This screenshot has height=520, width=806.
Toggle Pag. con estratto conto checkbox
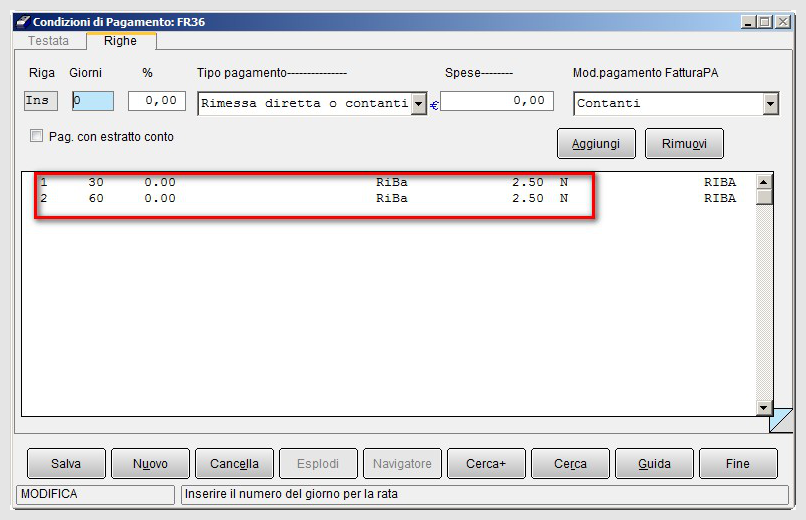point(36,136)
